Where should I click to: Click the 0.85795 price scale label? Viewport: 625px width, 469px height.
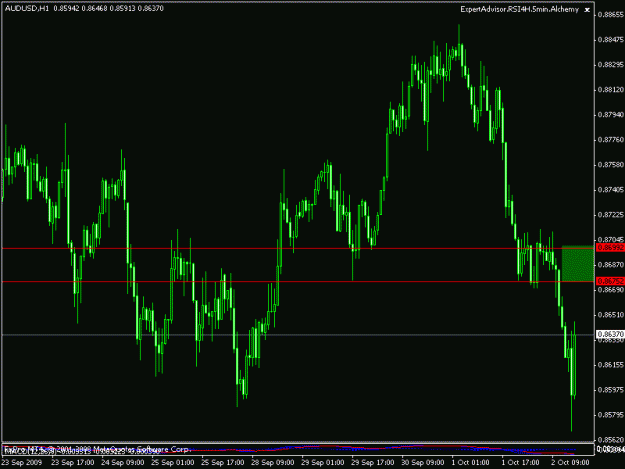[x=611, y=415]
